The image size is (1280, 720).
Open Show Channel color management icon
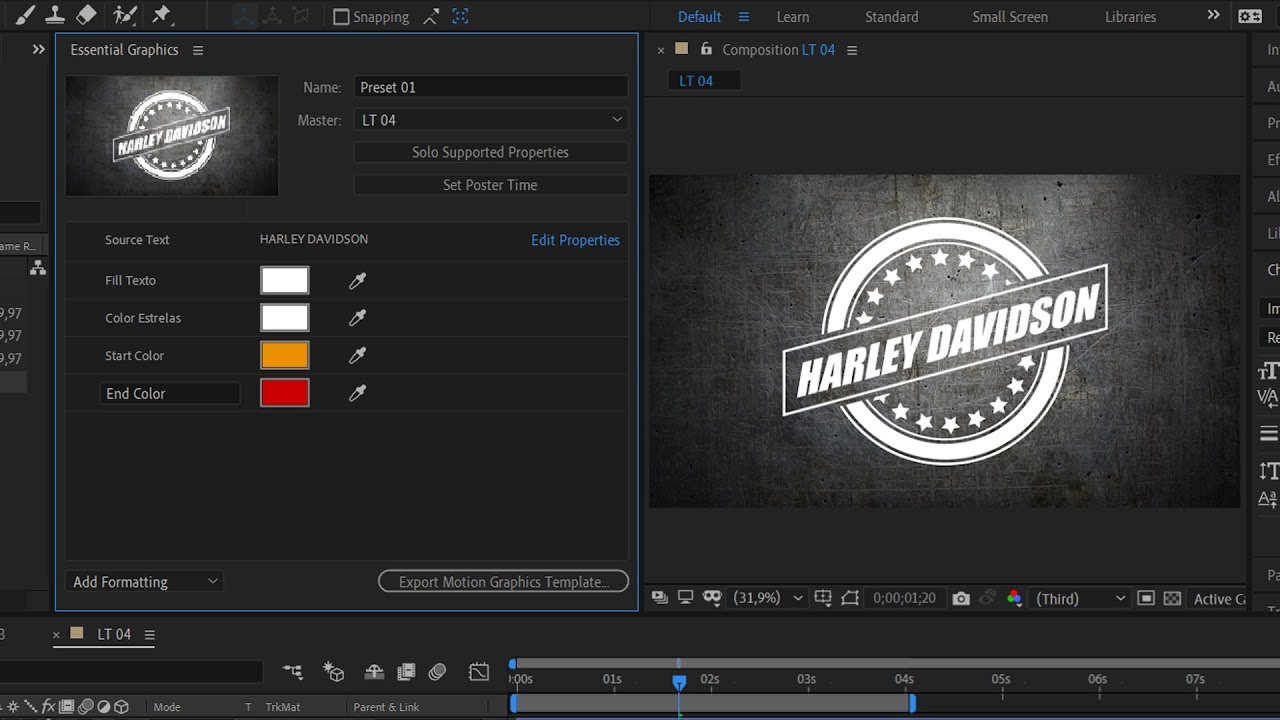(x=1014, y=598)
